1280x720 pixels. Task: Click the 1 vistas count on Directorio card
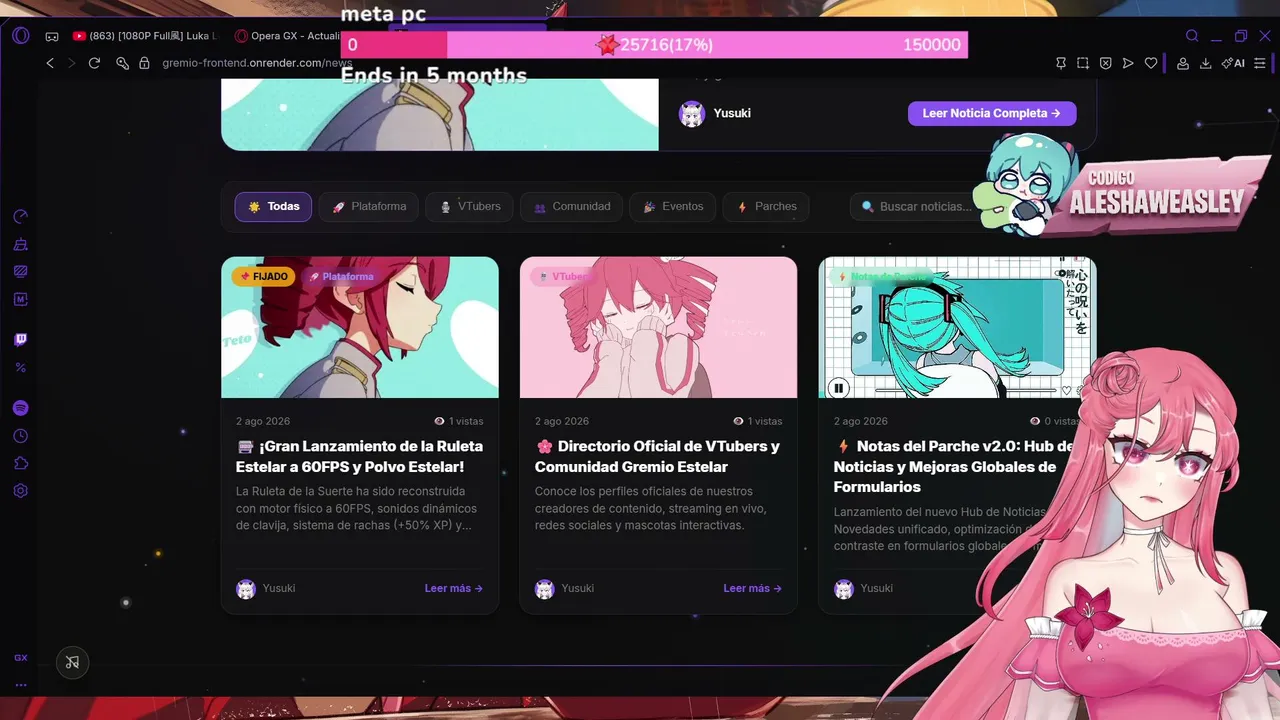pos(758,421)
